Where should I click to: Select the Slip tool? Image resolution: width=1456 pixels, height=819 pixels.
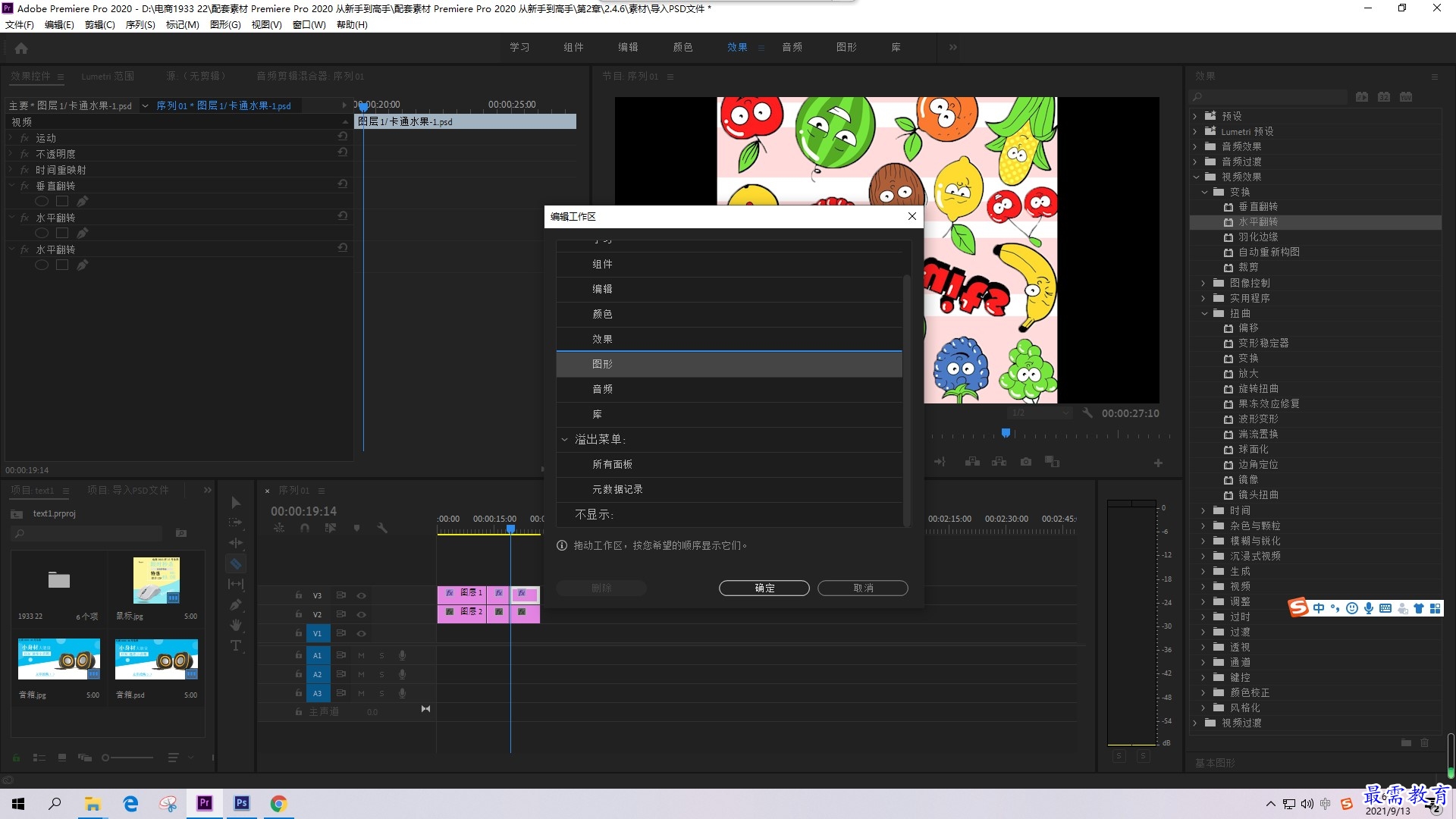(236, 584)
